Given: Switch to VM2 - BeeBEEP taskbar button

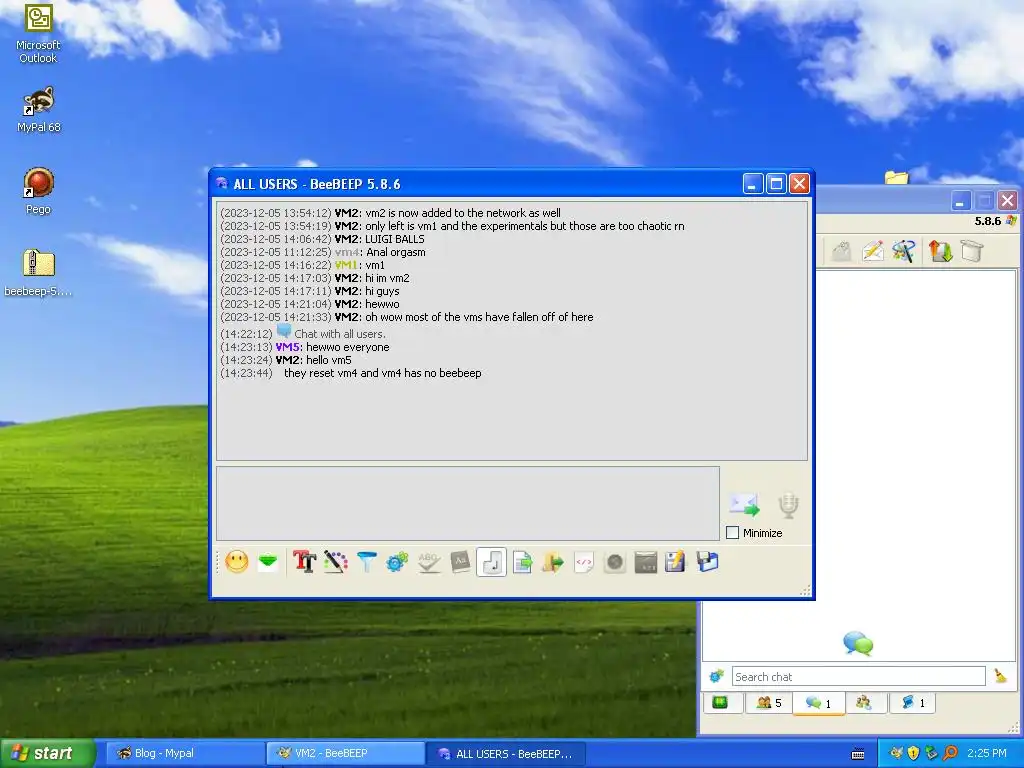Looking at the screenshot, I should 345,753.
